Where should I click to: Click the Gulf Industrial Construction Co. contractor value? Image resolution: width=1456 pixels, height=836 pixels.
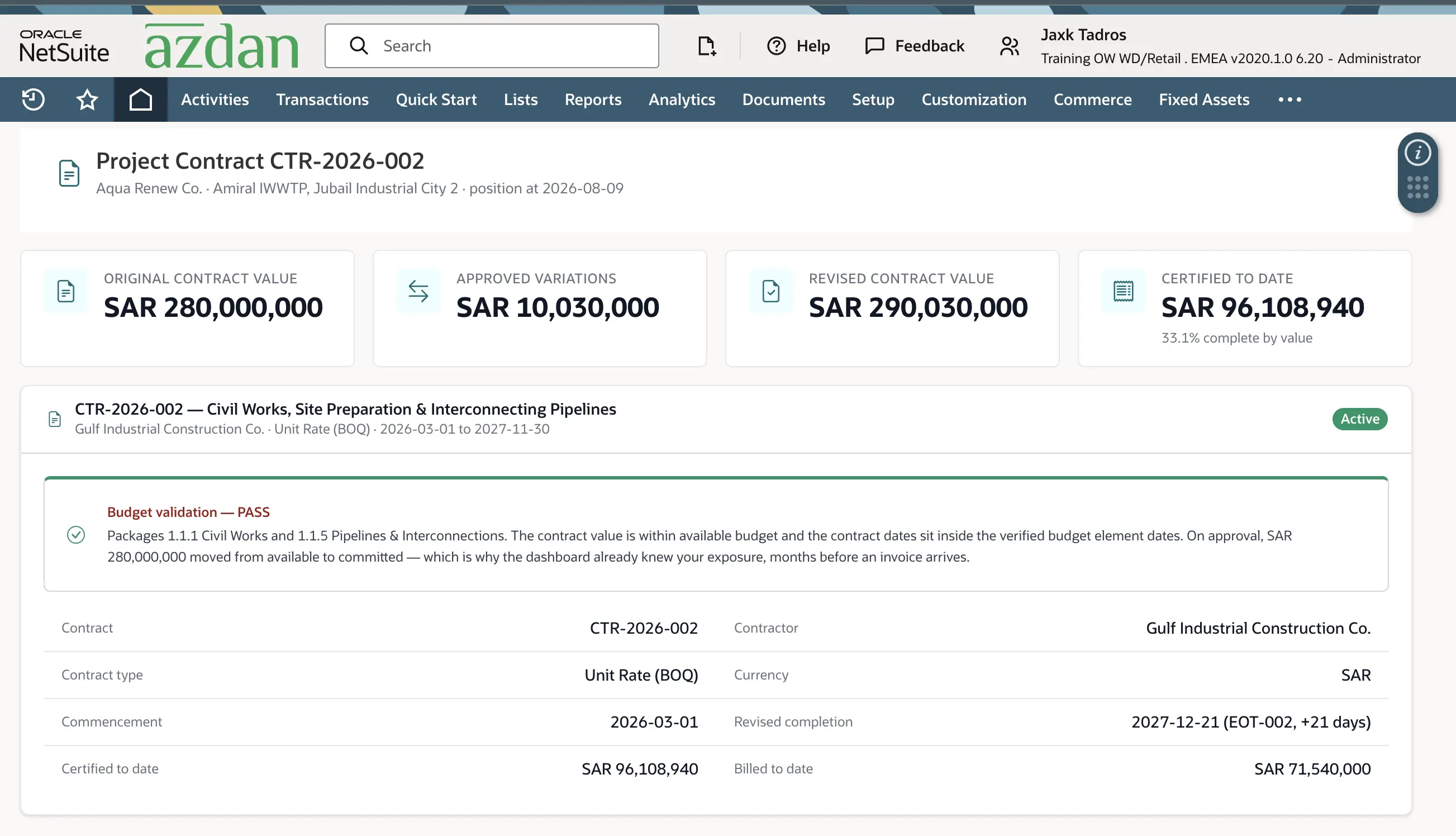click(x=1258, y=628)
